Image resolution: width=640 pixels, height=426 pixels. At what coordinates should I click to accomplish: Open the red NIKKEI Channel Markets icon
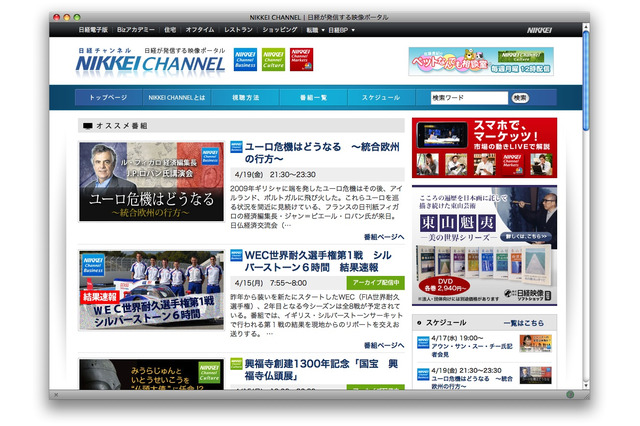(x=301, y=60)
